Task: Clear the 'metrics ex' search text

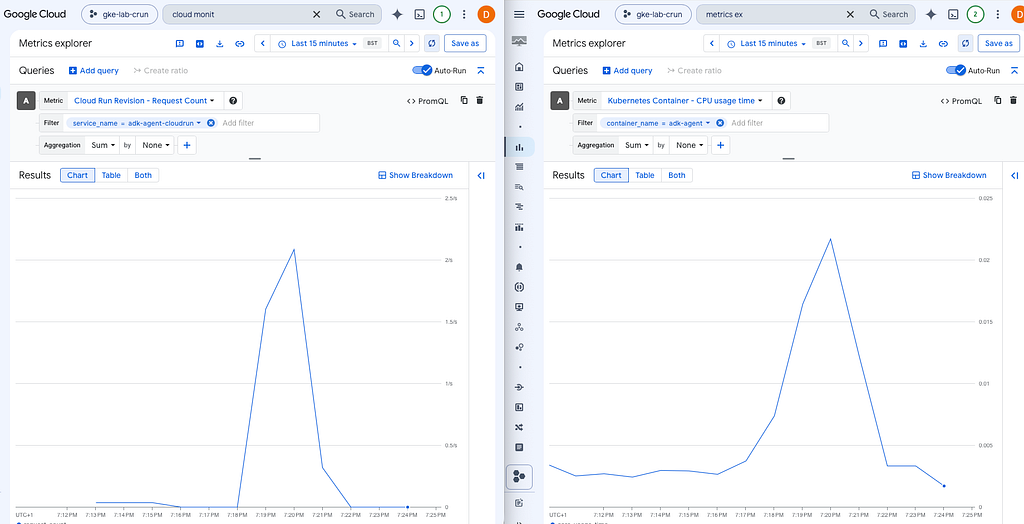Action: [x=850, y=14]
